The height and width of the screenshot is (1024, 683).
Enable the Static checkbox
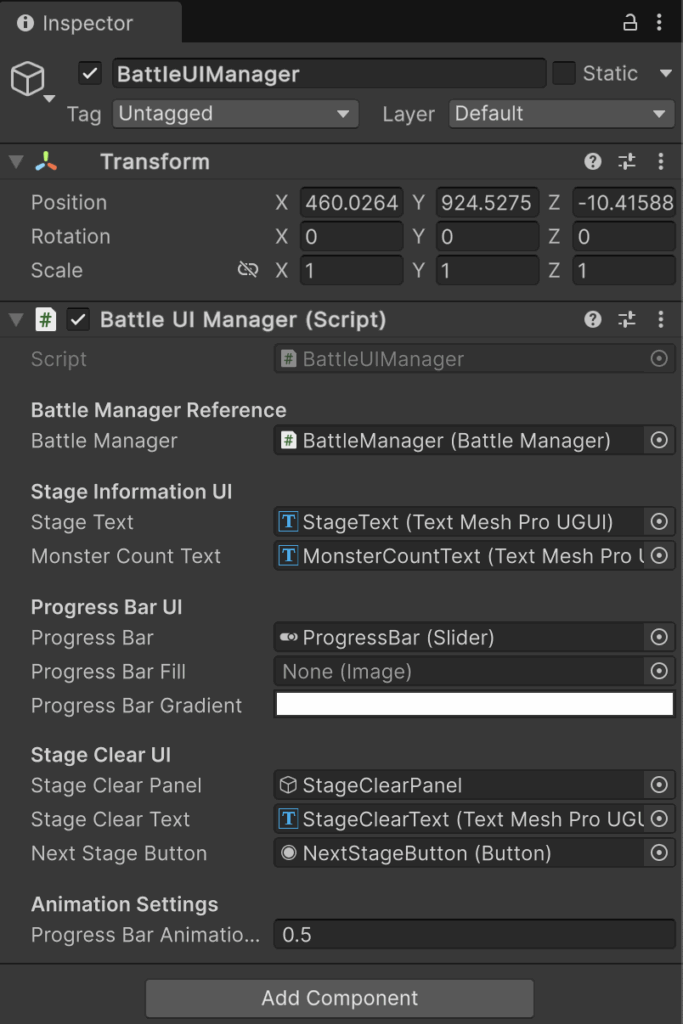click(x=564, y=73)
